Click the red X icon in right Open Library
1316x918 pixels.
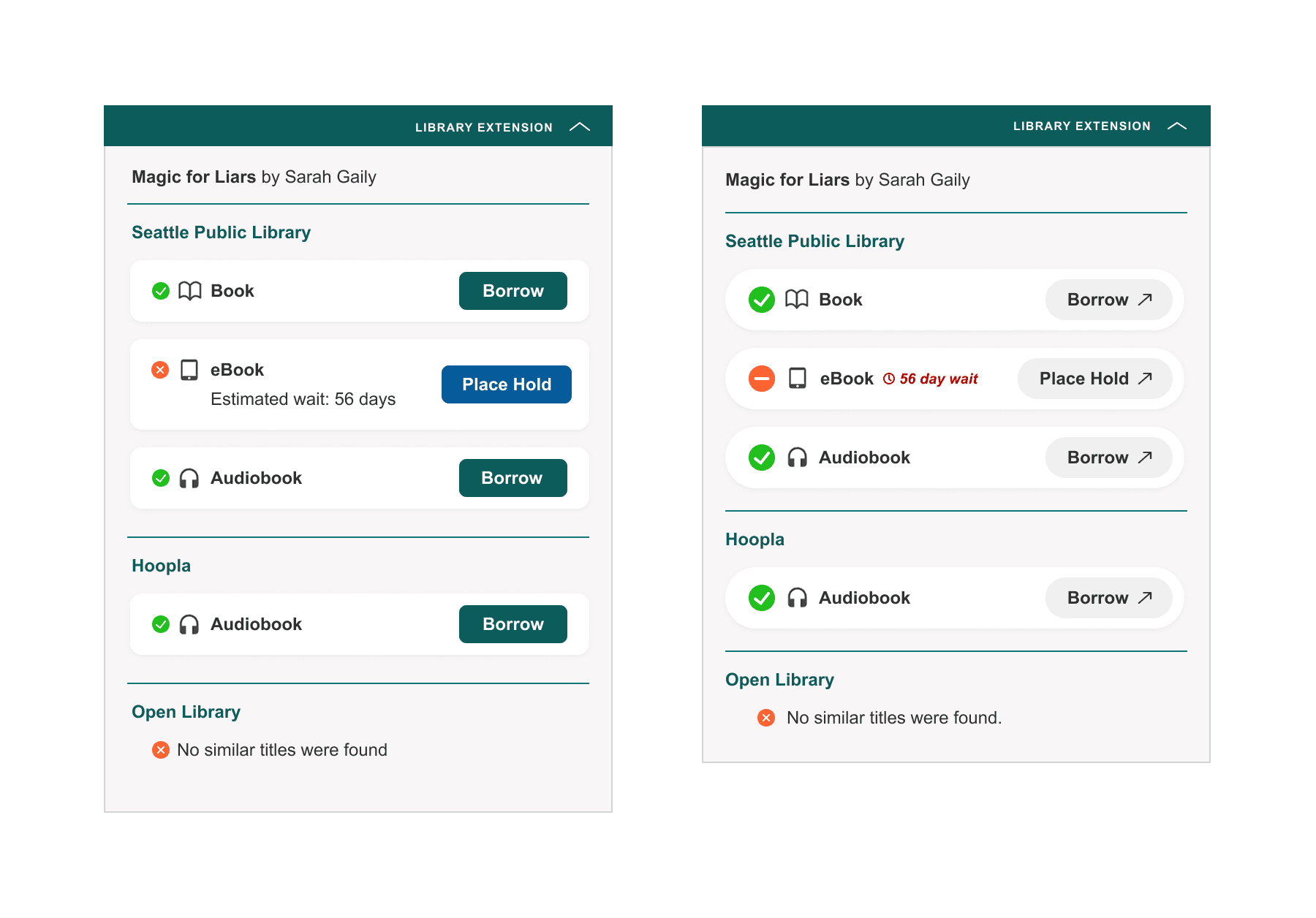[765, 718]
